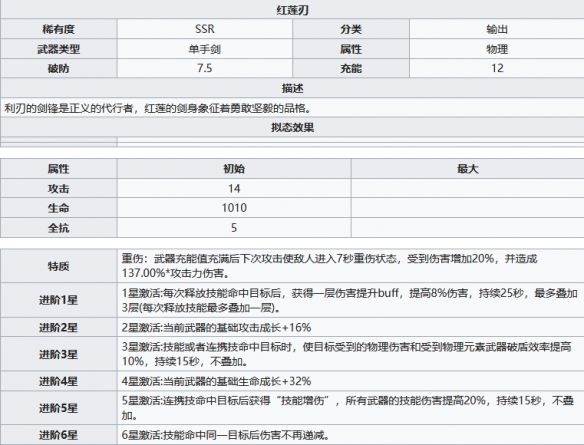Click the 6星激活 description text
The image size is (584, 445).
(225, 435)
